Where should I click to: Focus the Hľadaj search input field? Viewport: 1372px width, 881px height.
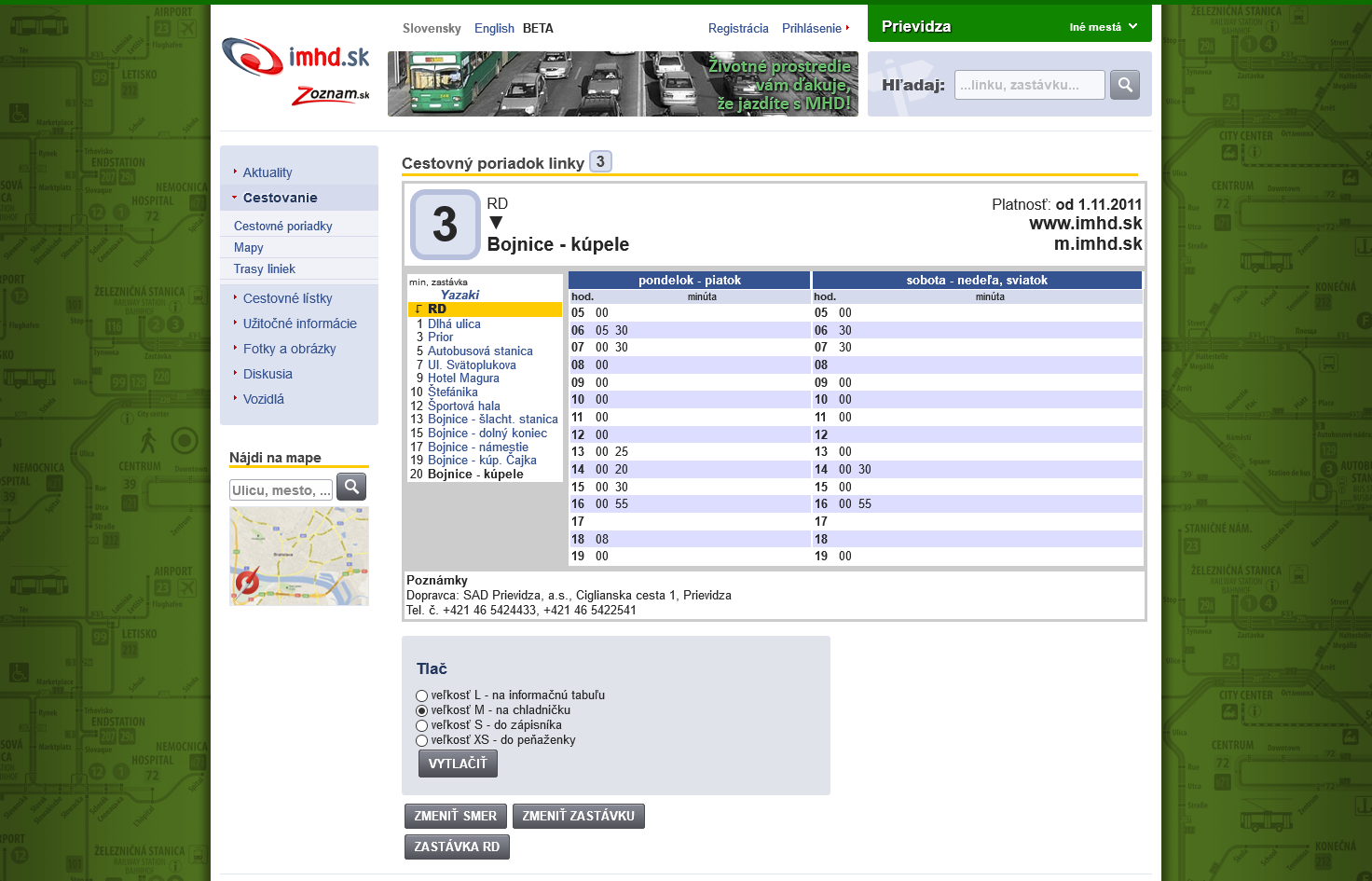click(x=1028, y=85)
